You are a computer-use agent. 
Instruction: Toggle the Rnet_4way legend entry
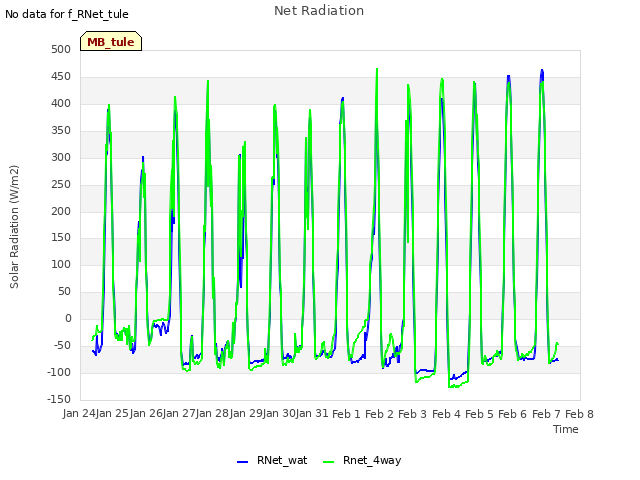click(x=362, y=460)
